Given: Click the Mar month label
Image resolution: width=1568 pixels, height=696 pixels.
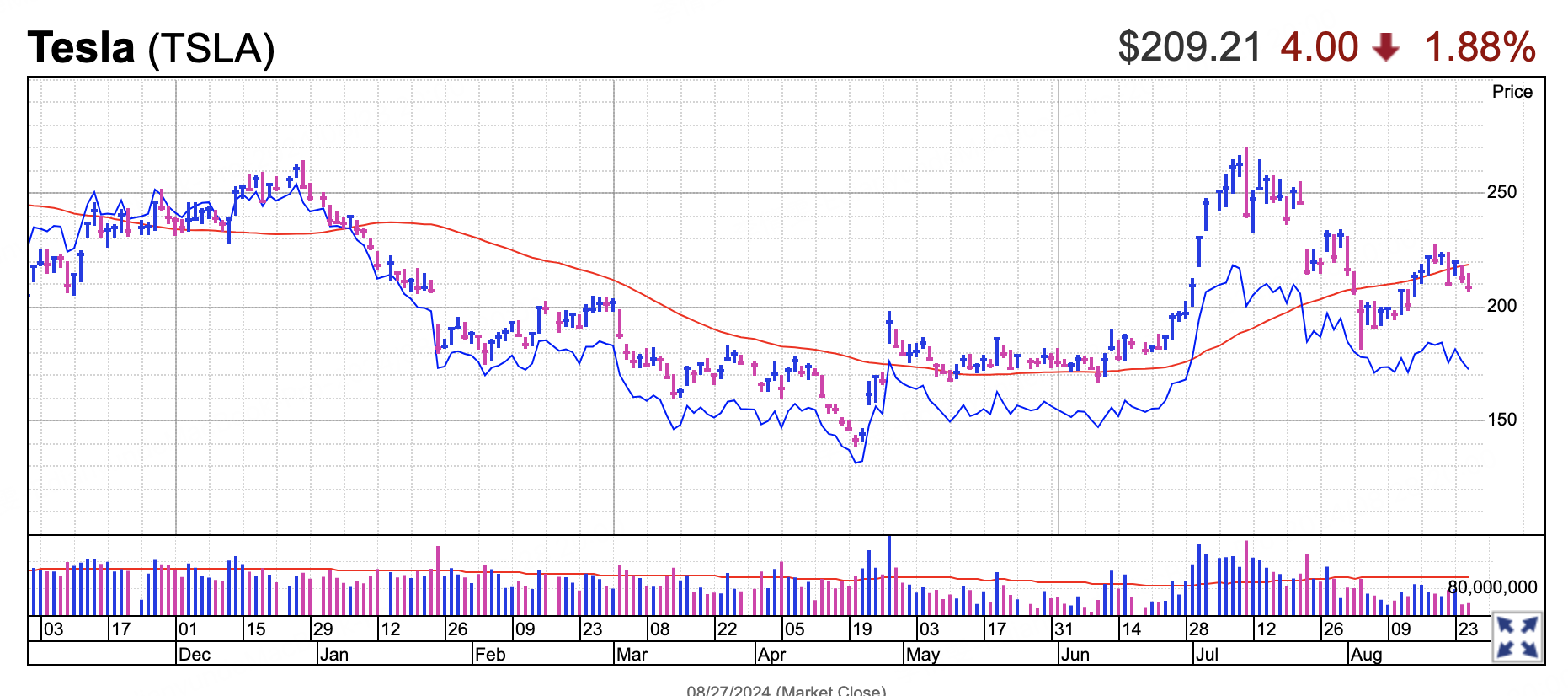Looking at the screenshot, I should (x=632, y=655).
